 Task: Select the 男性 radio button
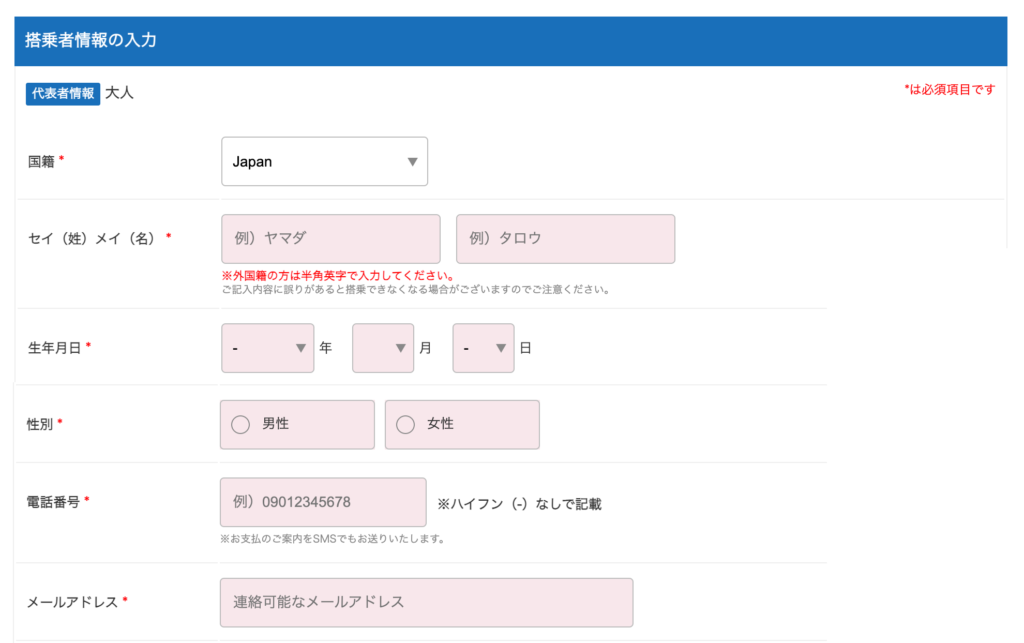point(241,425)
